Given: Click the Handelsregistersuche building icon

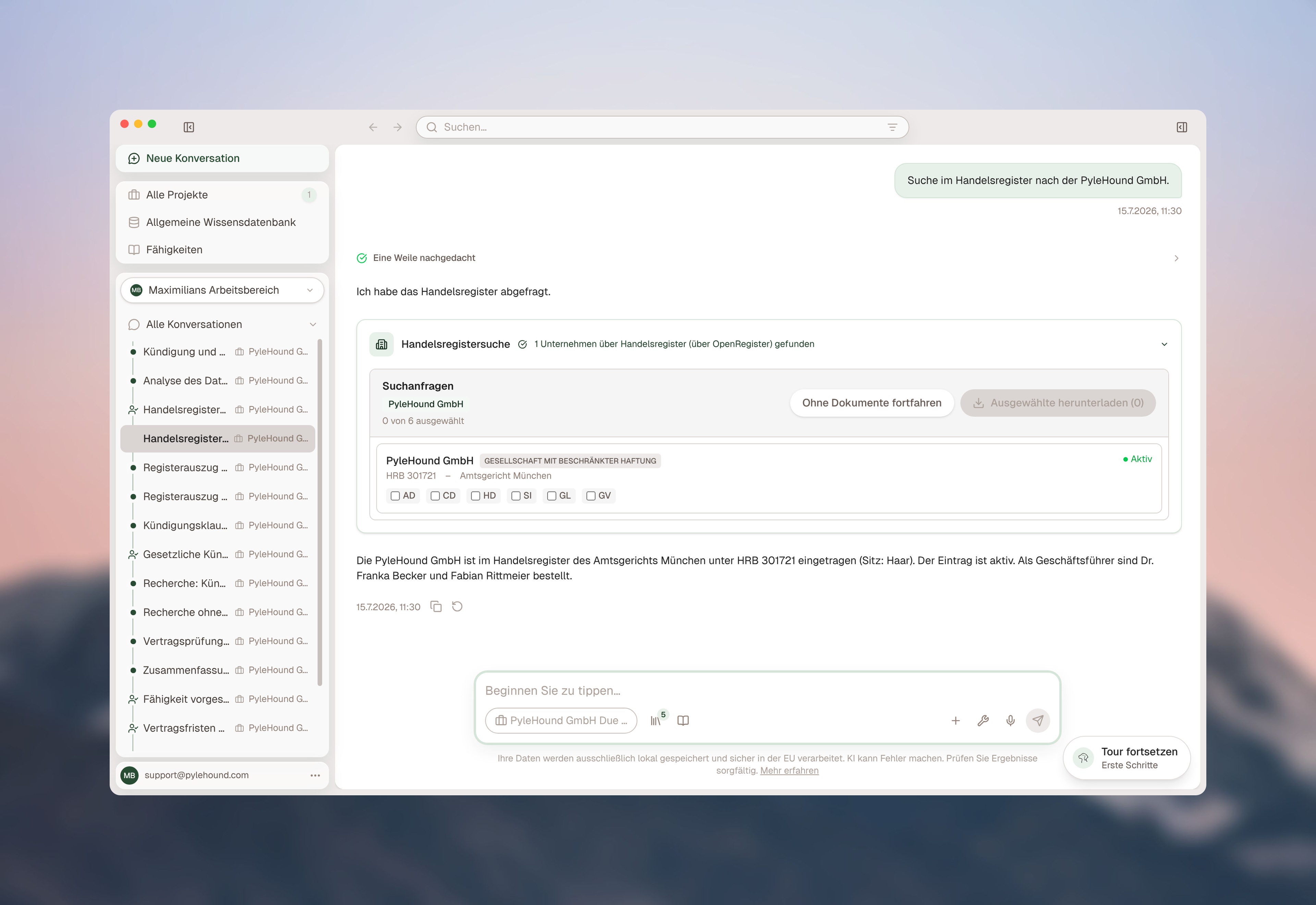Looking at the screenshot, I should (381, 344).
